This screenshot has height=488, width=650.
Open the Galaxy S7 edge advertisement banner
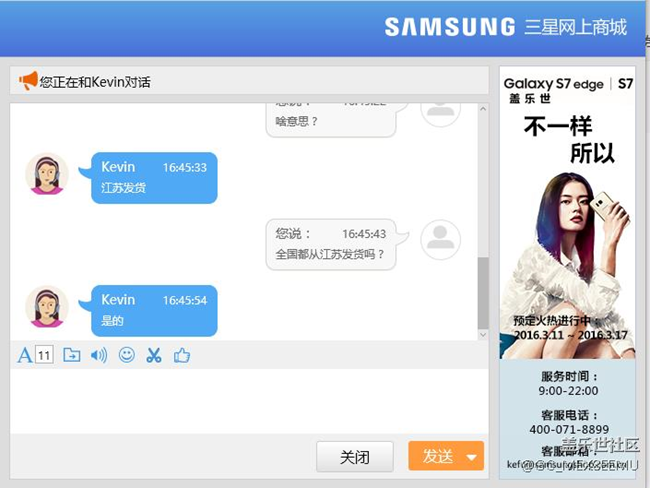[567, 210]
